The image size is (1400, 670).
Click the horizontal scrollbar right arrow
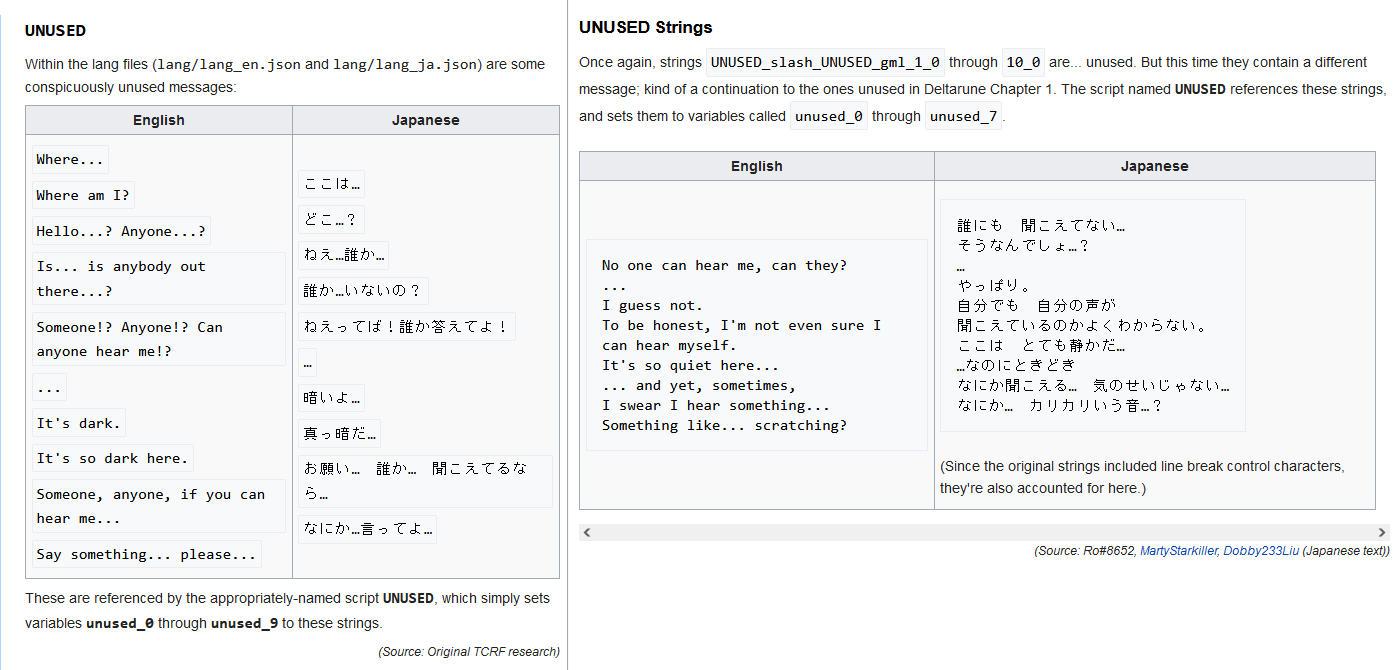1382,533
